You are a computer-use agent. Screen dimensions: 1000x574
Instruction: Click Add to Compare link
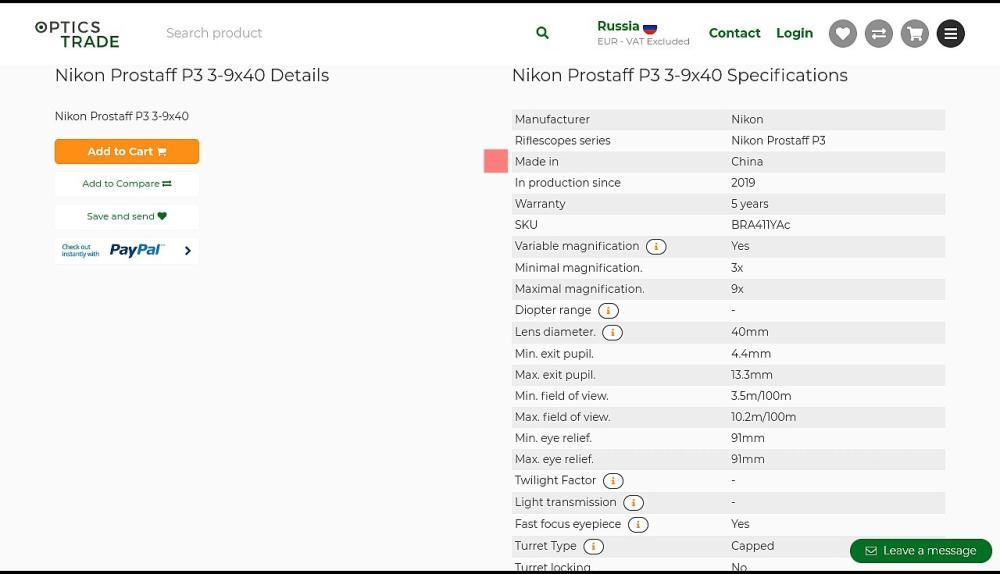[127, 184]
